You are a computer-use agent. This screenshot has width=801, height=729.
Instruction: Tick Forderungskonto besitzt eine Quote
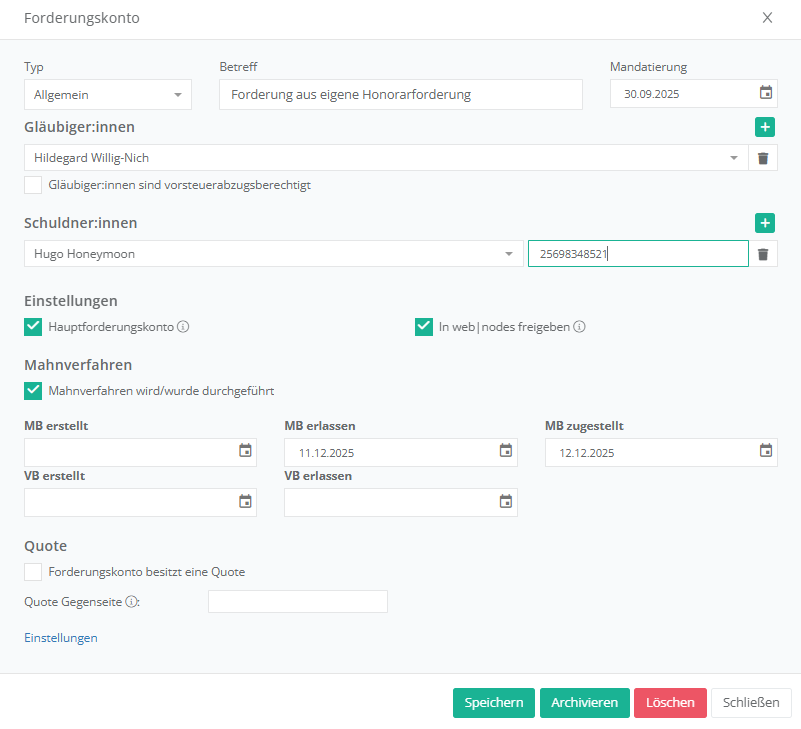click(33, 572)
